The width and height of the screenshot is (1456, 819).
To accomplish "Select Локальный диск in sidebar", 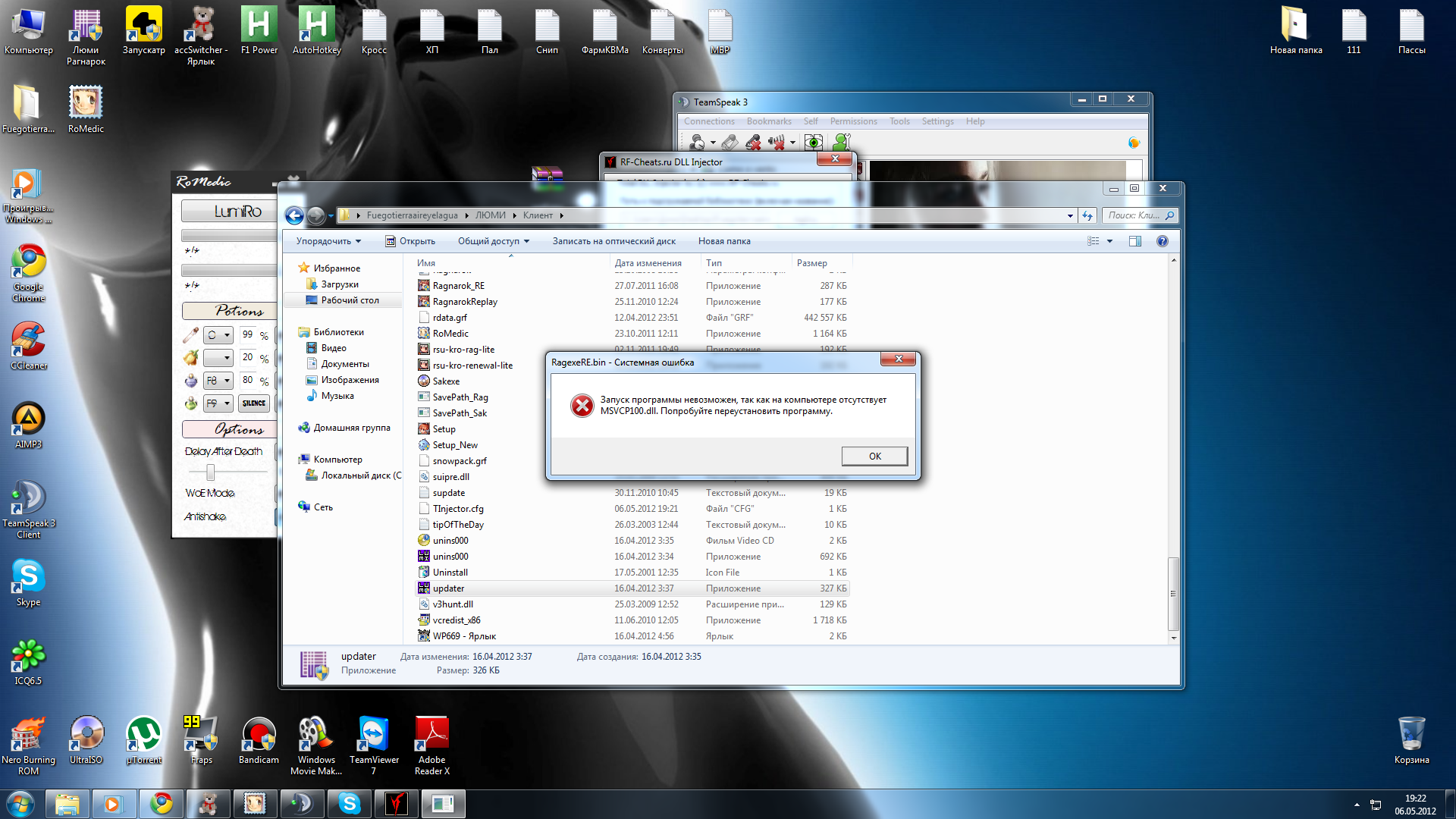I will 353,475.
